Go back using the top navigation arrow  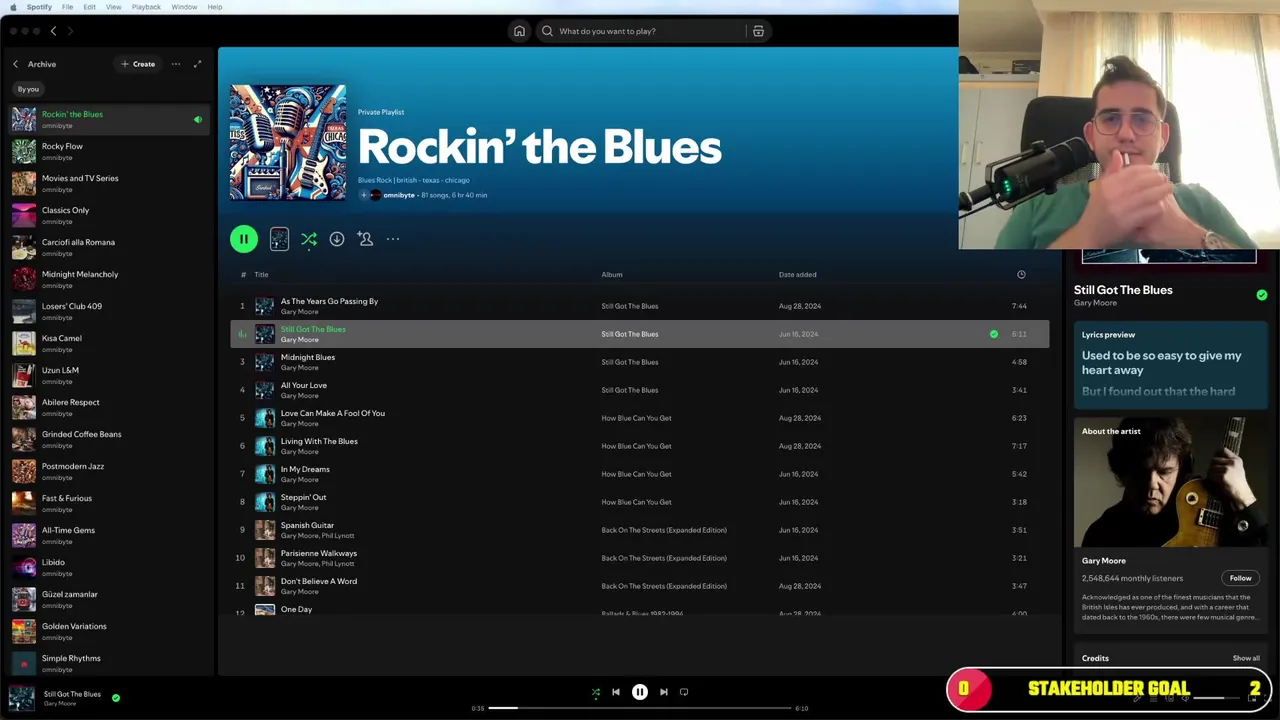pos(53,31)
